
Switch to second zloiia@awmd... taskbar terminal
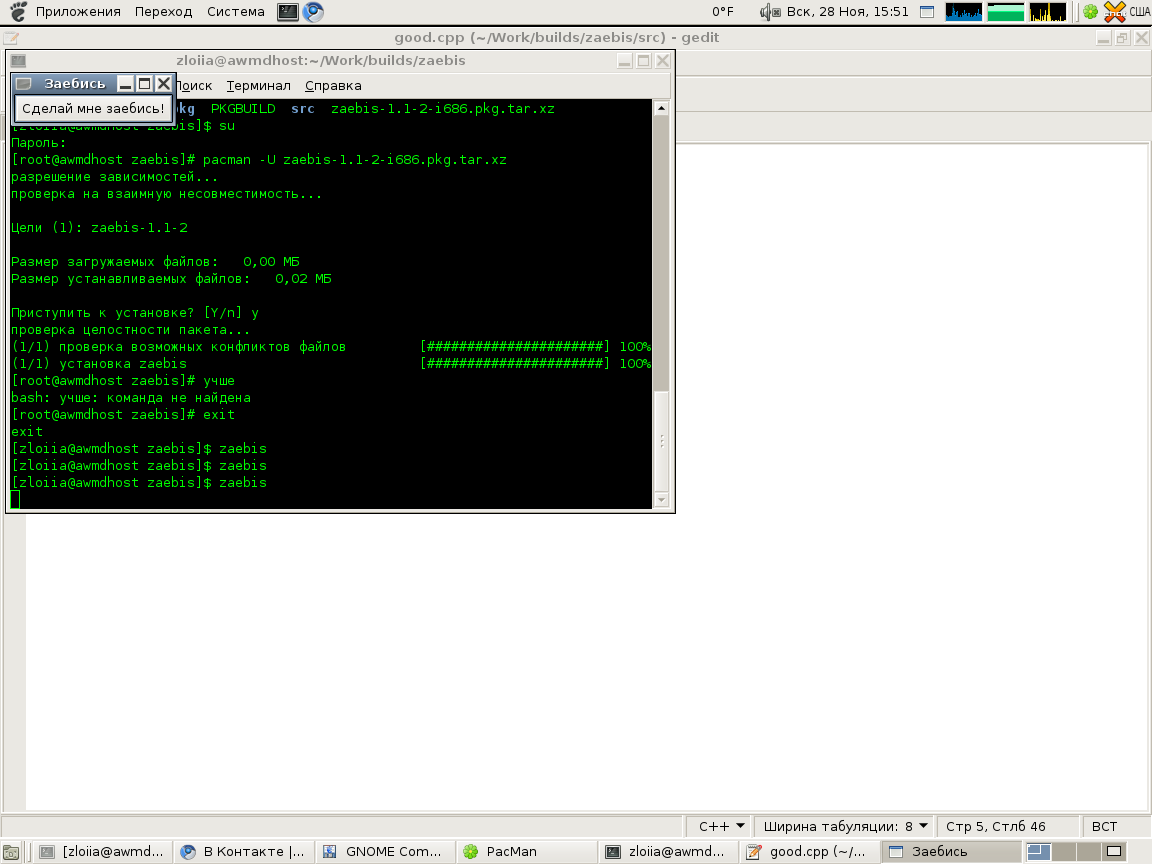pos(668,852)
